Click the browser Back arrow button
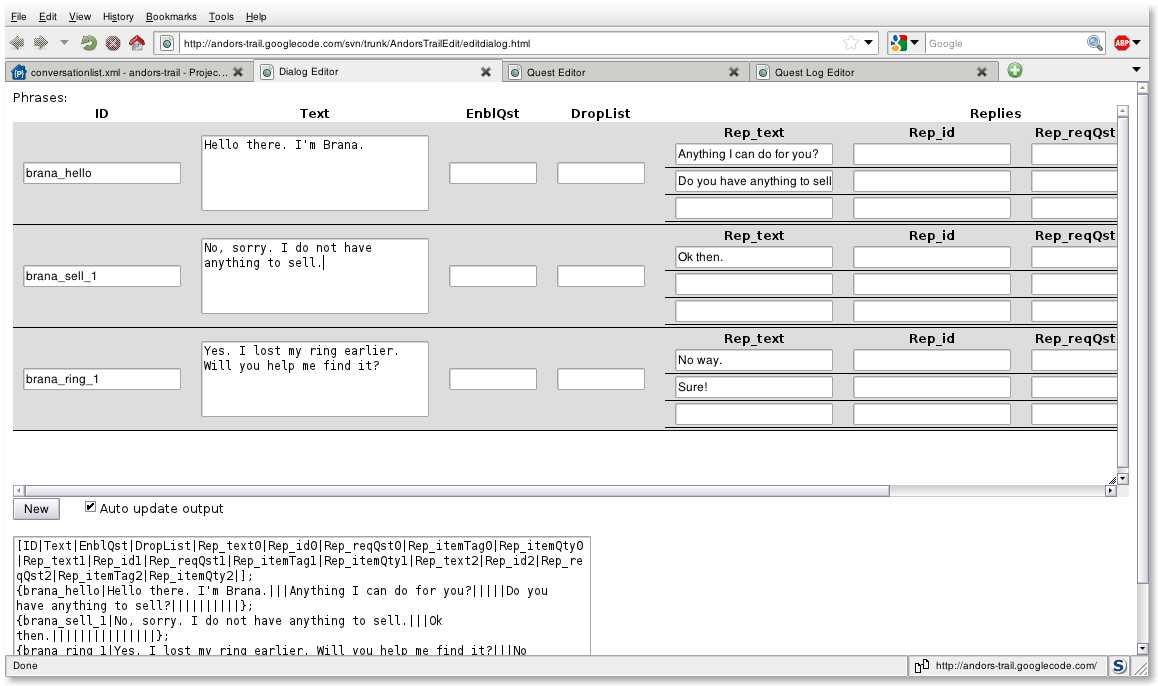The height and width of the screenshot is (686, 1158). 17,43
